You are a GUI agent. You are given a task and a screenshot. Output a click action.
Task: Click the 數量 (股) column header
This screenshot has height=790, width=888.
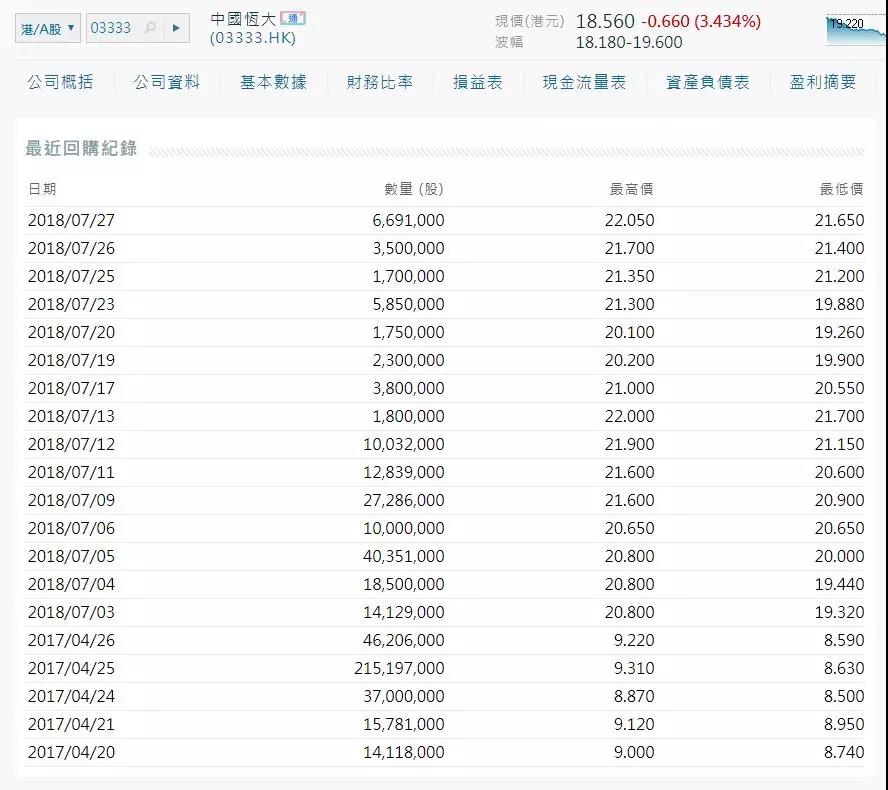coord(414,189)
